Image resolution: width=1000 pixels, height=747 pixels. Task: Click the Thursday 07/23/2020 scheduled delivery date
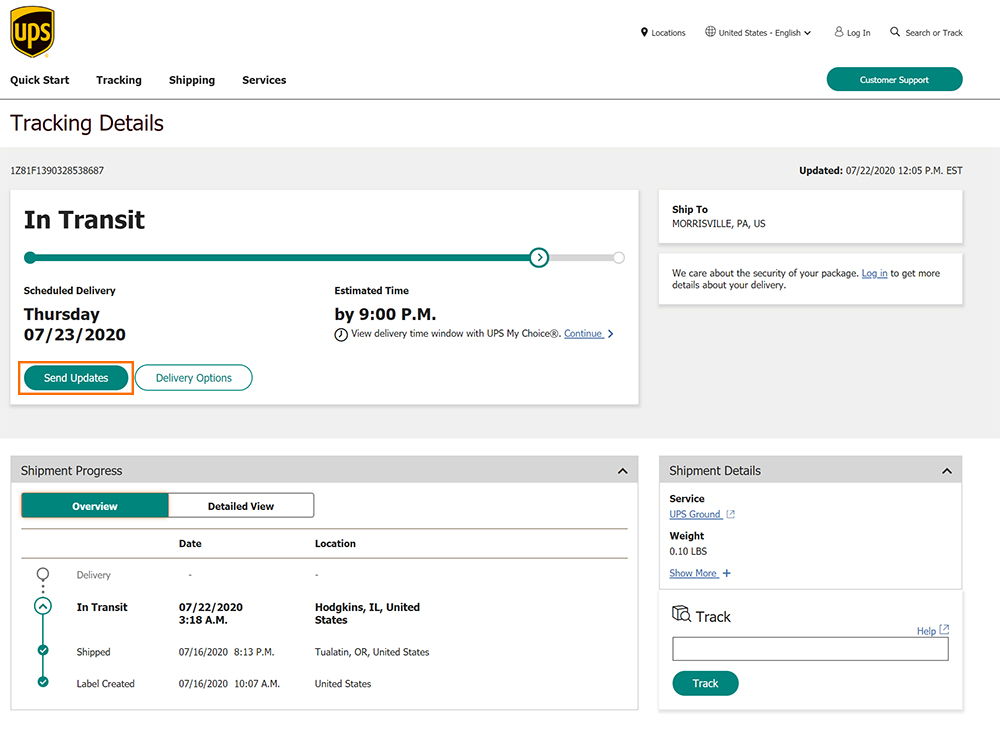point(75,325)
